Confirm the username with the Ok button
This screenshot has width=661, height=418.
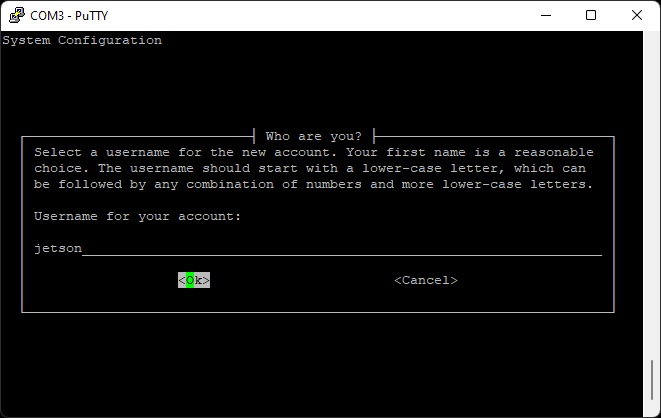point(194,281)
